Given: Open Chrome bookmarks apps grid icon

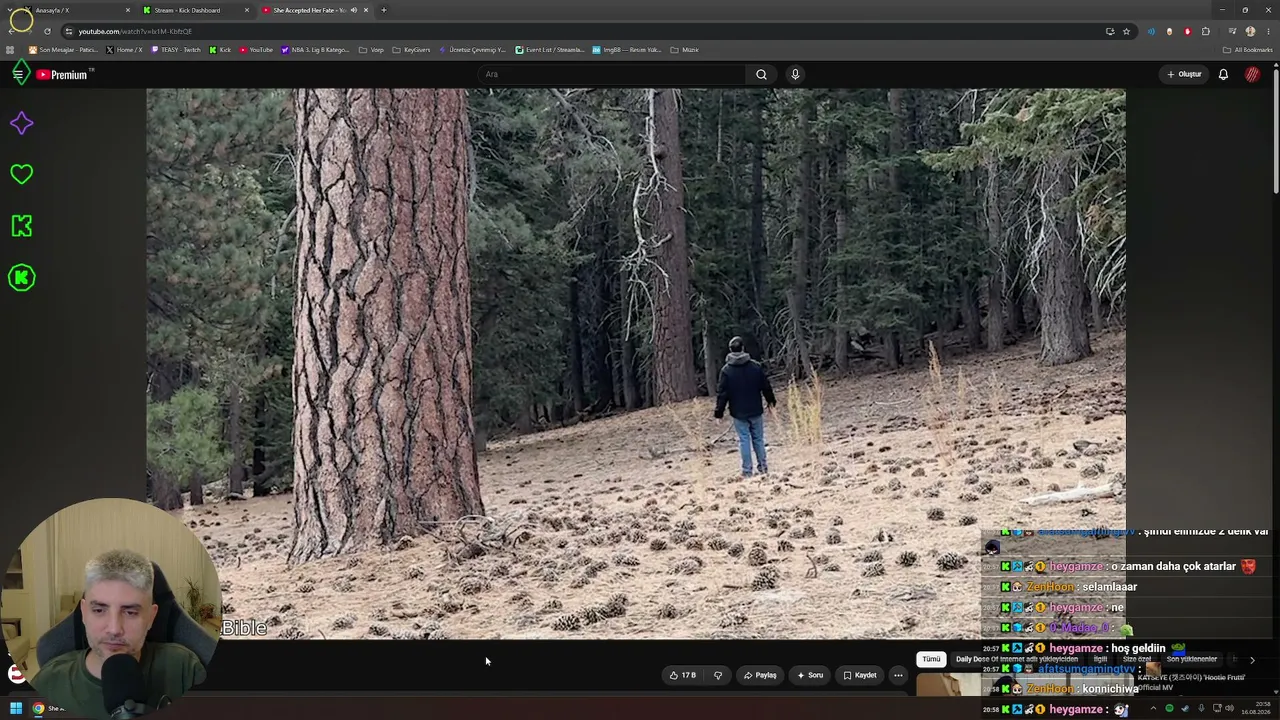Looking at the screenshot, I should point(11,50).
